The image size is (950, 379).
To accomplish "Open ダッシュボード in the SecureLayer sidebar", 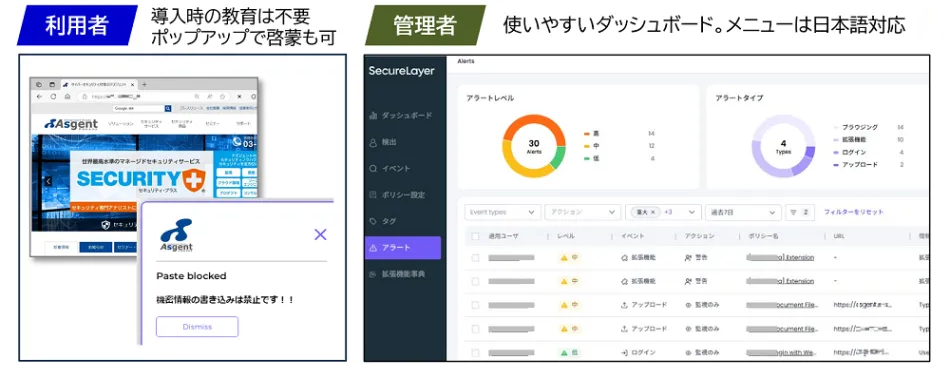I will click(400, 115).
